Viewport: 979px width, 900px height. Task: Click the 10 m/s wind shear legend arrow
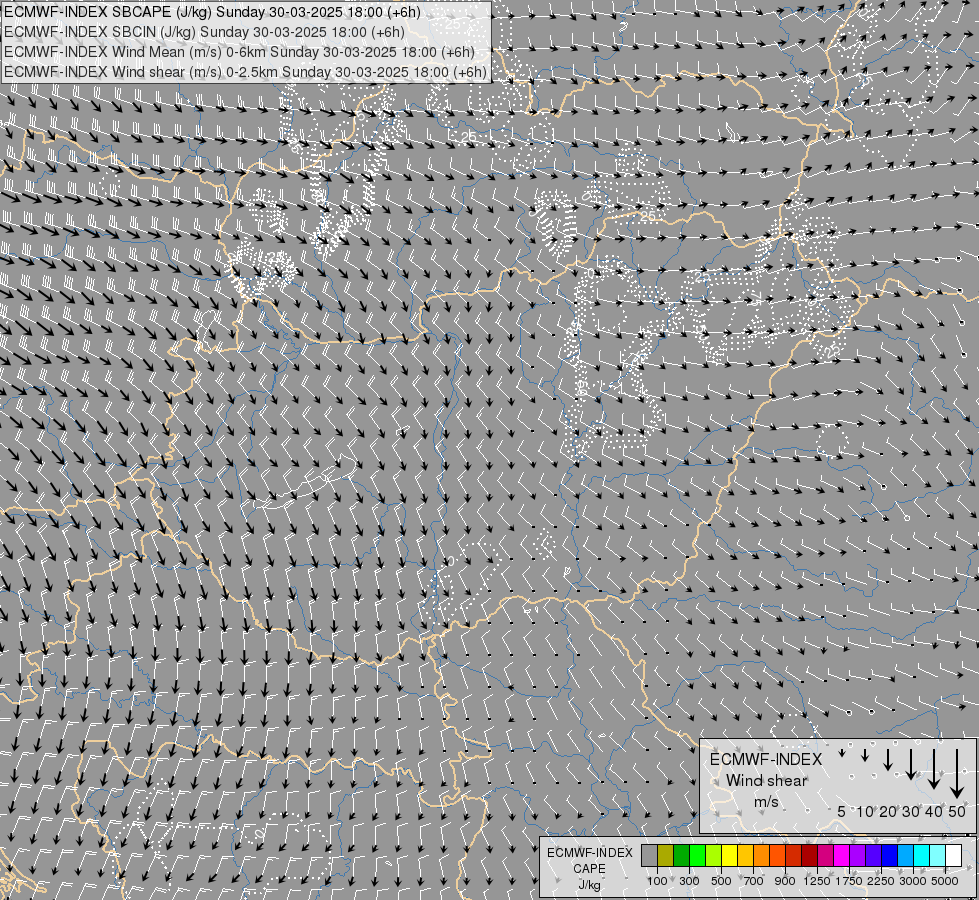(x=865, y=755)
